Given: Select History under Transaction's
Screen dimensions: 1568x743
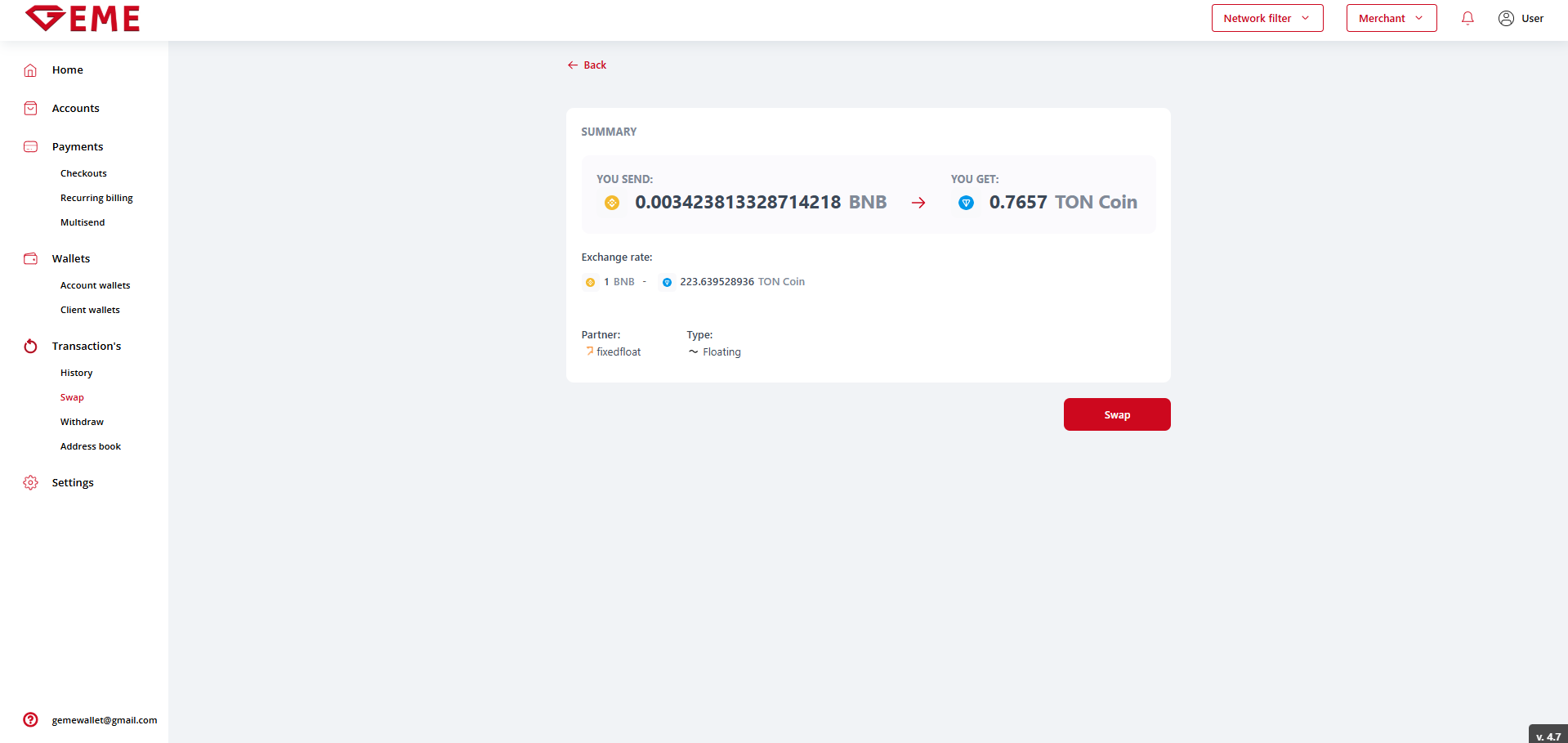Looking at the screenshot, I should coord(76,373).
